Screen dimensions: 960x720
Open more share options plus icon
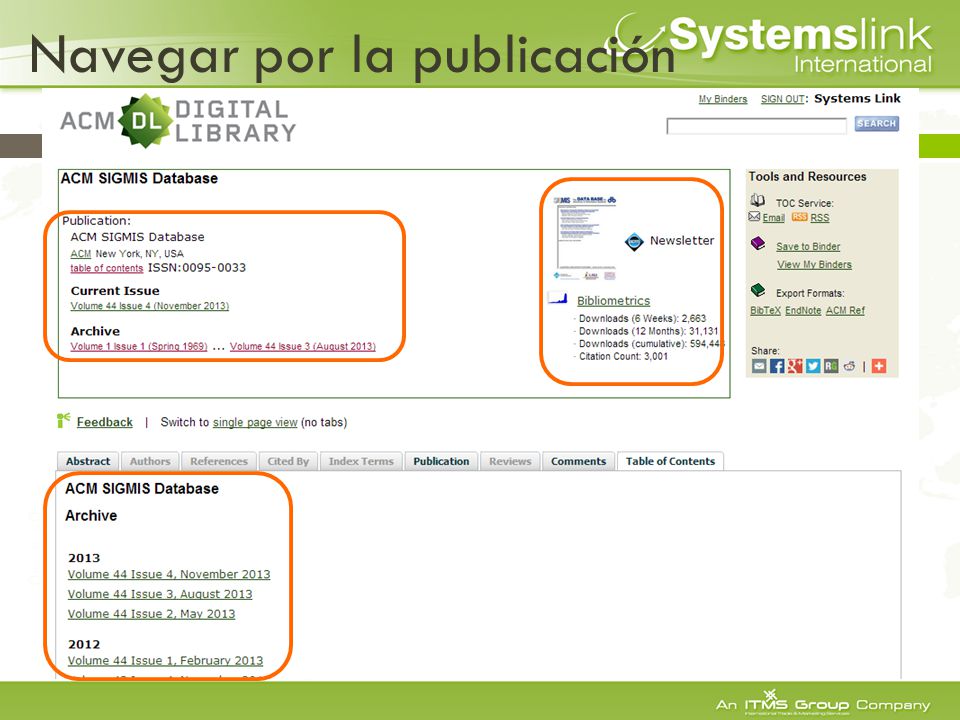pyautogui.click(x=879, y=366)
